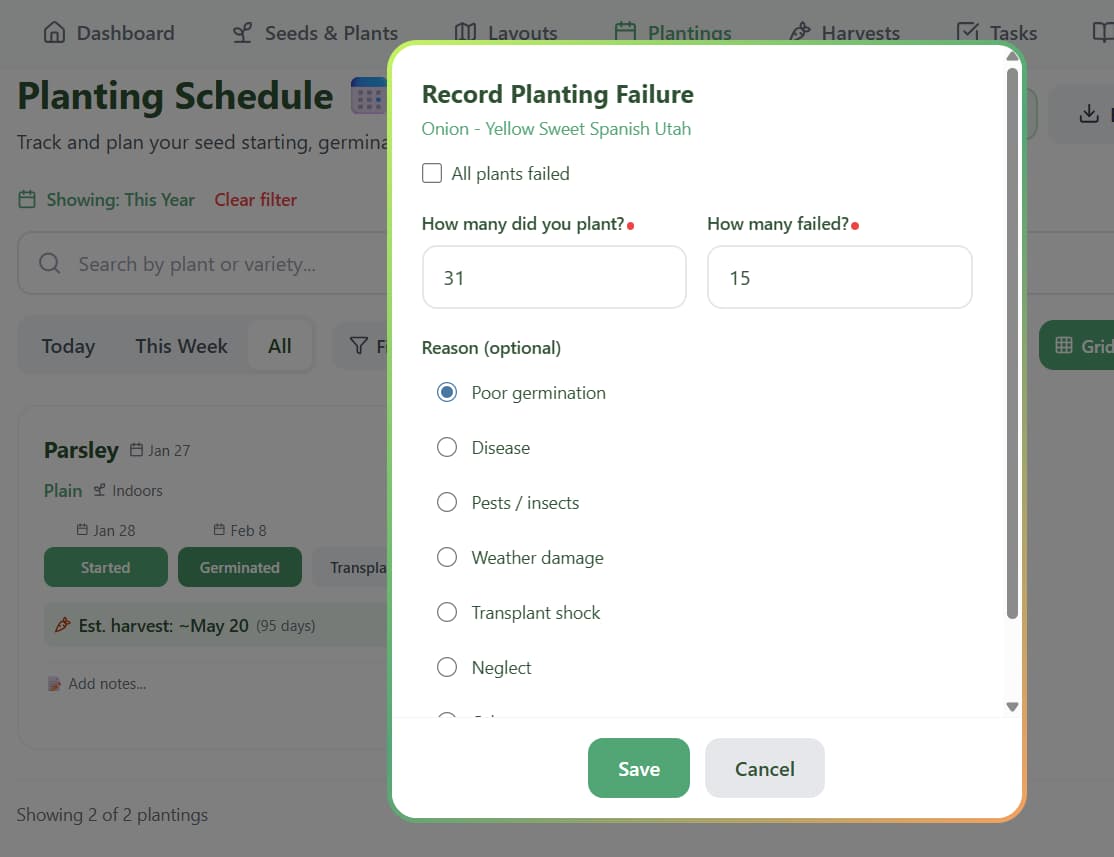The width and height of the screenshot is (1114, 857).
Task: Select Disease as failure reason
Action: [447, 447]
